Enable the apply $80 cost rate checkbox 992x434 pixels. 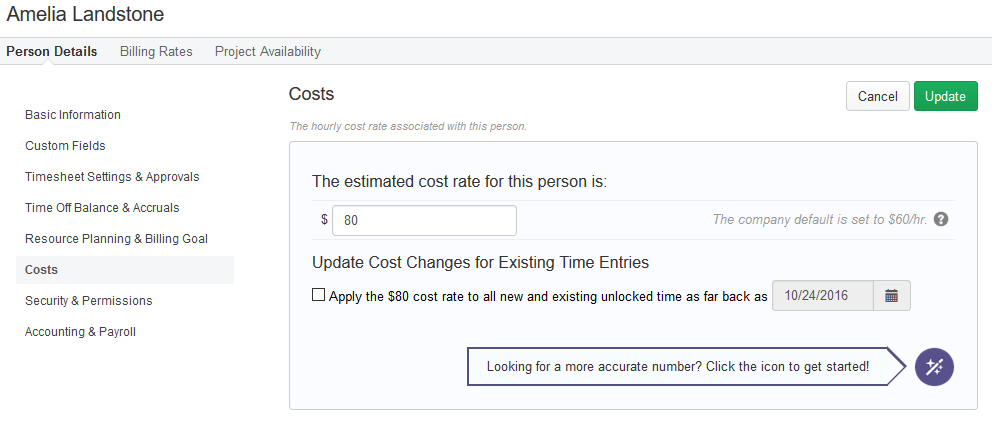tap(319, 295)
